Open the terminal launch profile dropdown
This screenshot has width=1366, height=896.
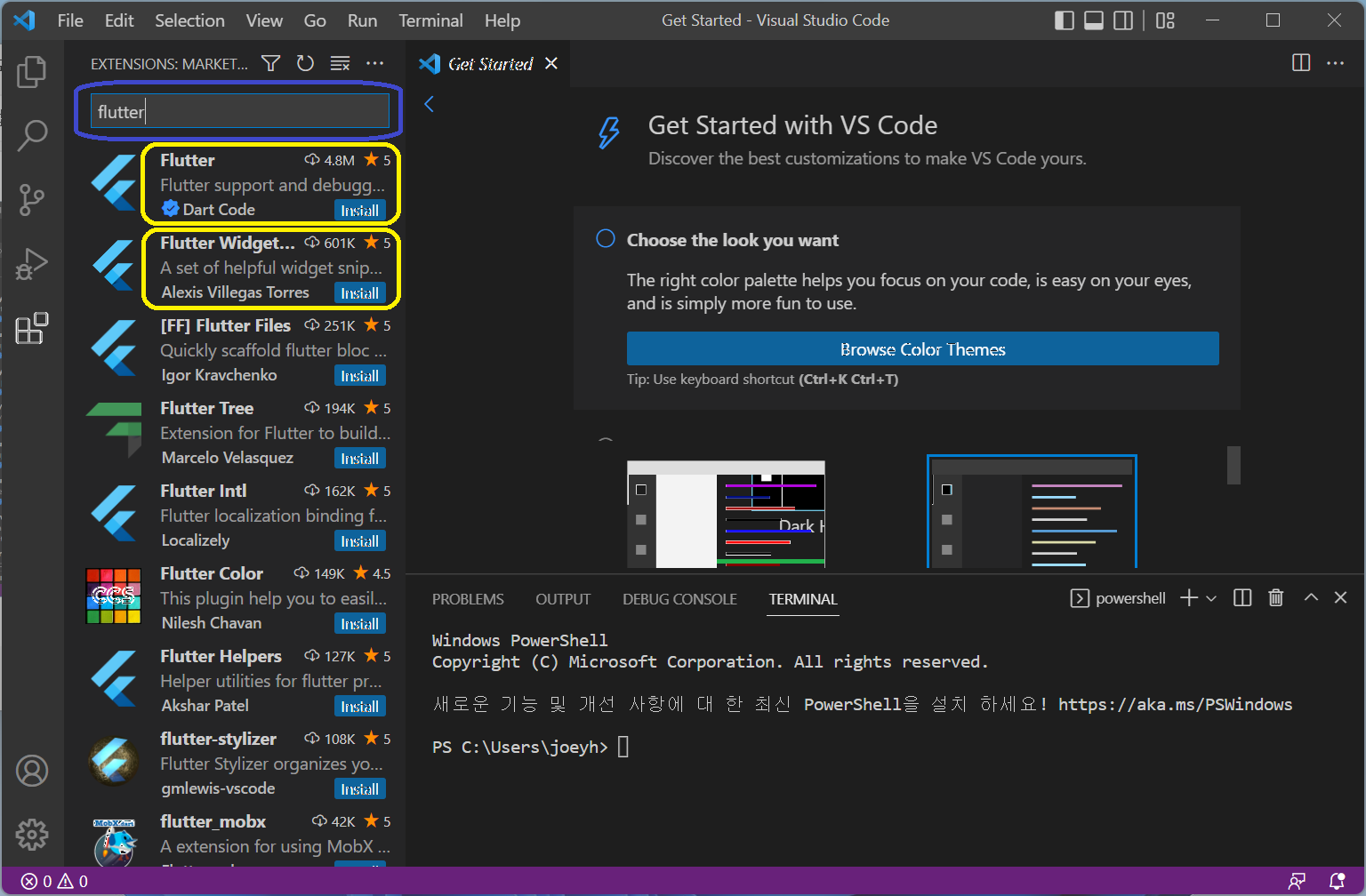1211,598
